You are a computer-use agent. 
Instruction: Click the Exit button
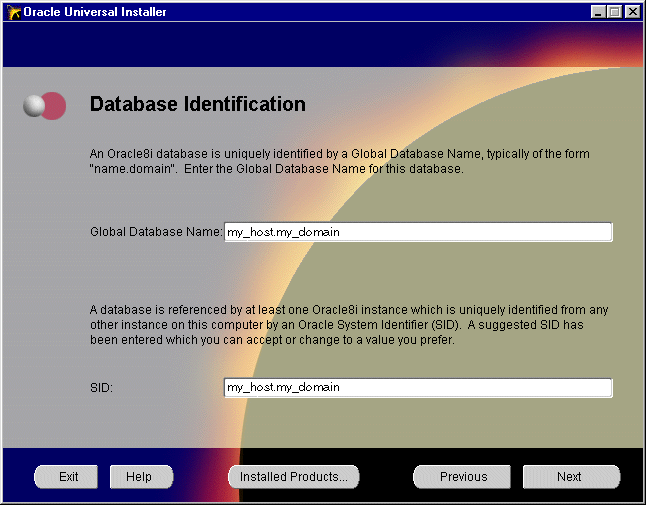click(x=66, y=477)
